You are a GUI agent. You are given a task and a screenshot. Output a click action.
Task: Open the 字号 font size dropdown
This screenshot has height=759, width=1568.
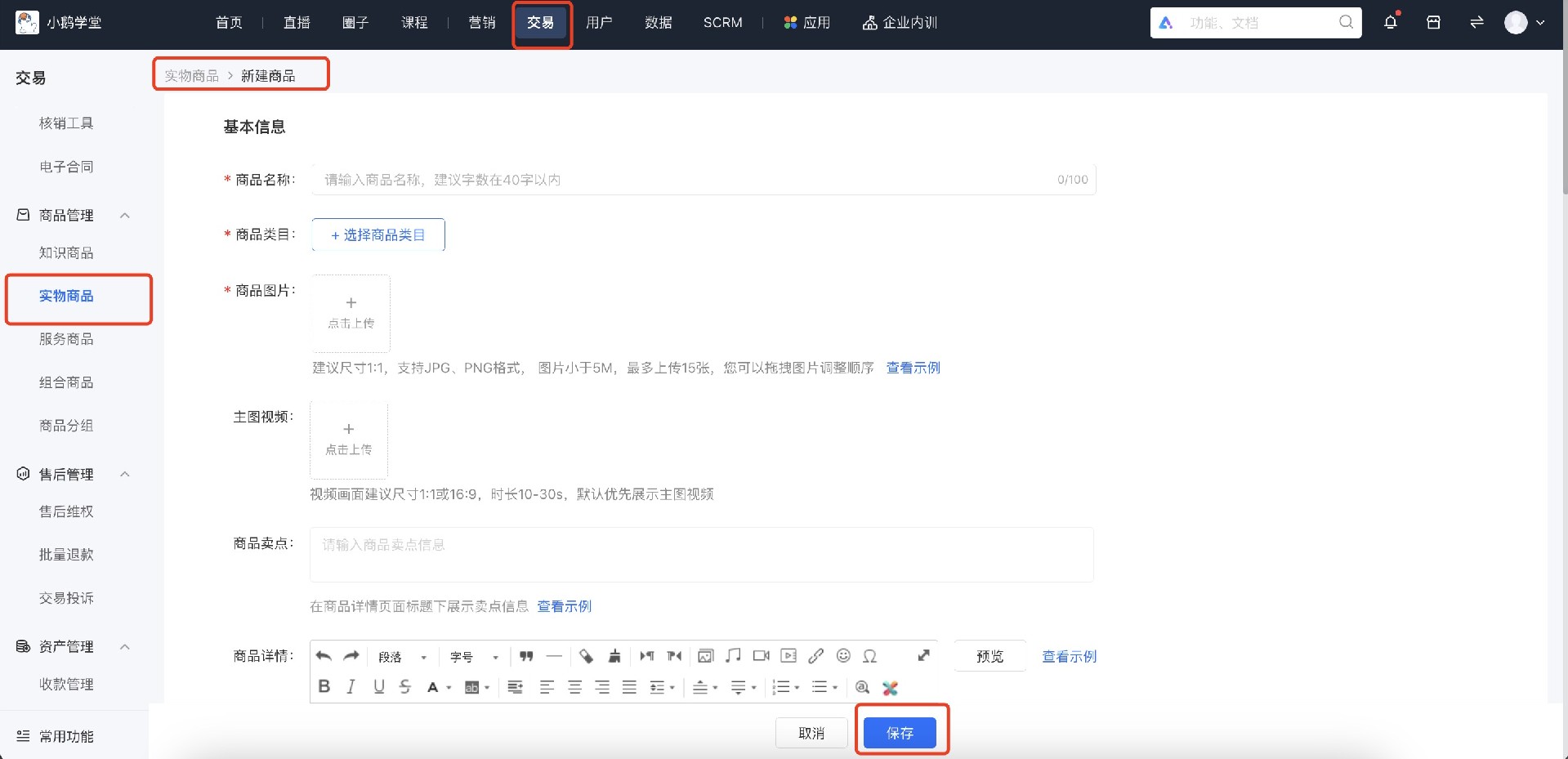coord(474,657)
